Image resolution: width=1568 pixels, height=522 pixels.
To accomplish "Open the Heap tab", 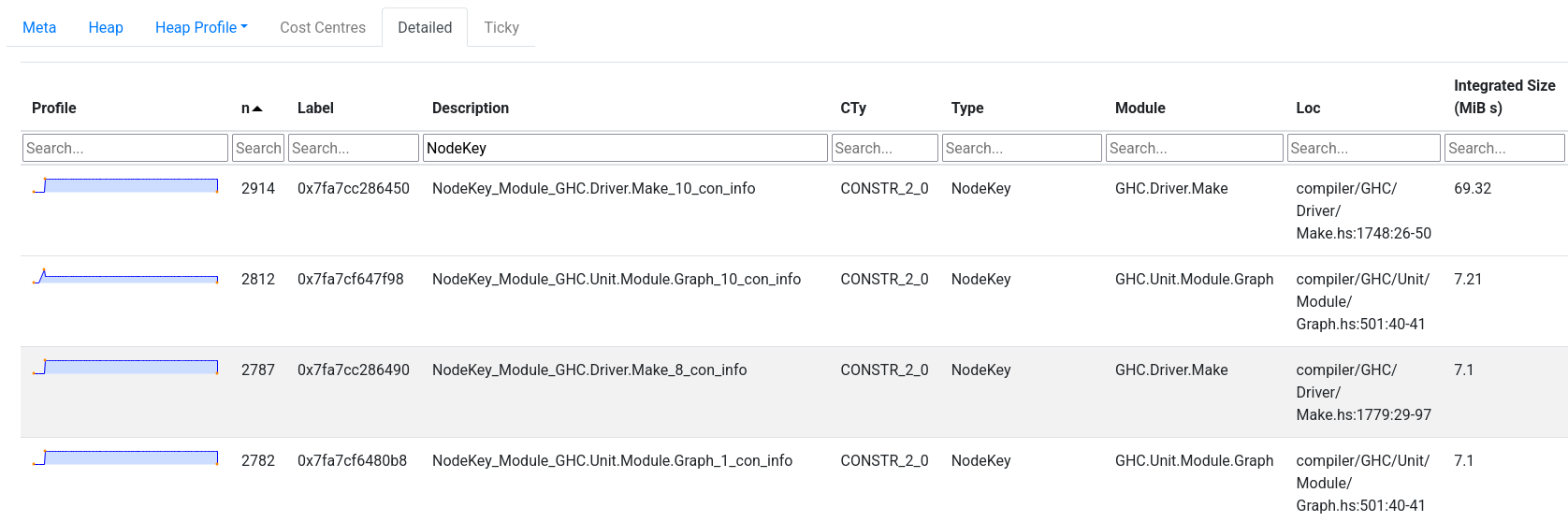I will point(106,27).
